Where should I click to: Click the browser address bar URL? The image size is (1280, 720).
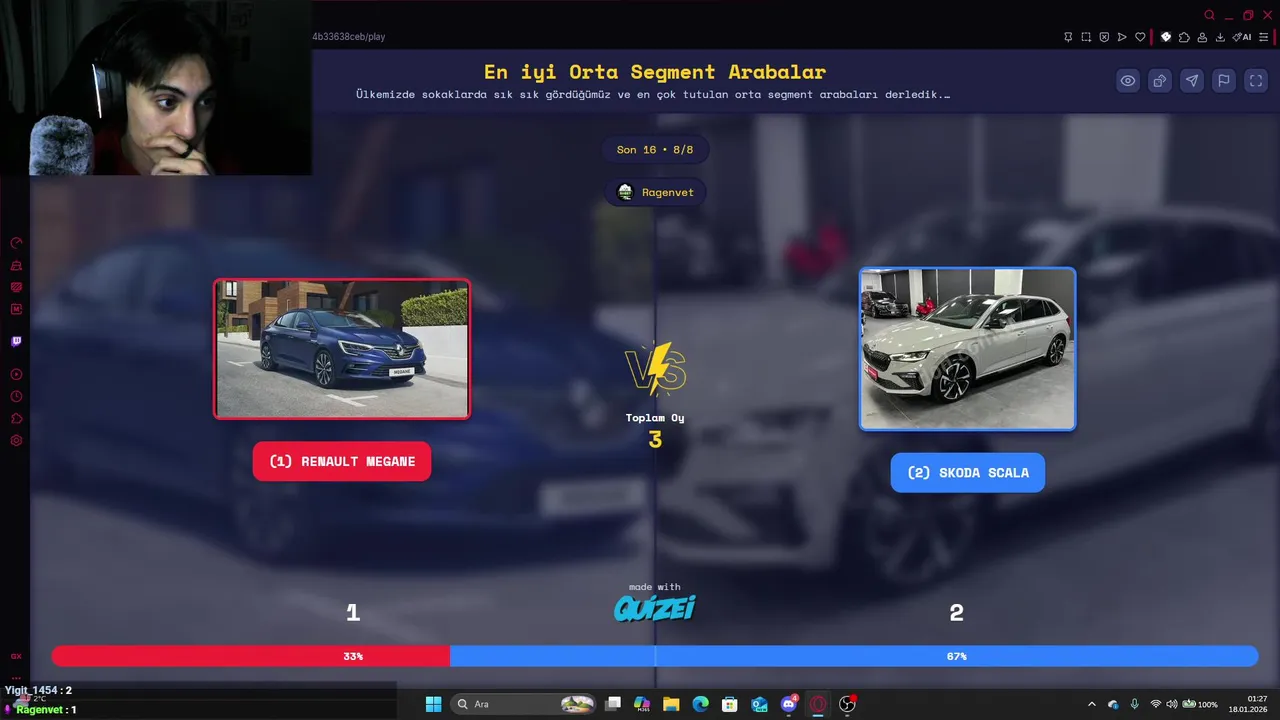click(x=349, y=37)
